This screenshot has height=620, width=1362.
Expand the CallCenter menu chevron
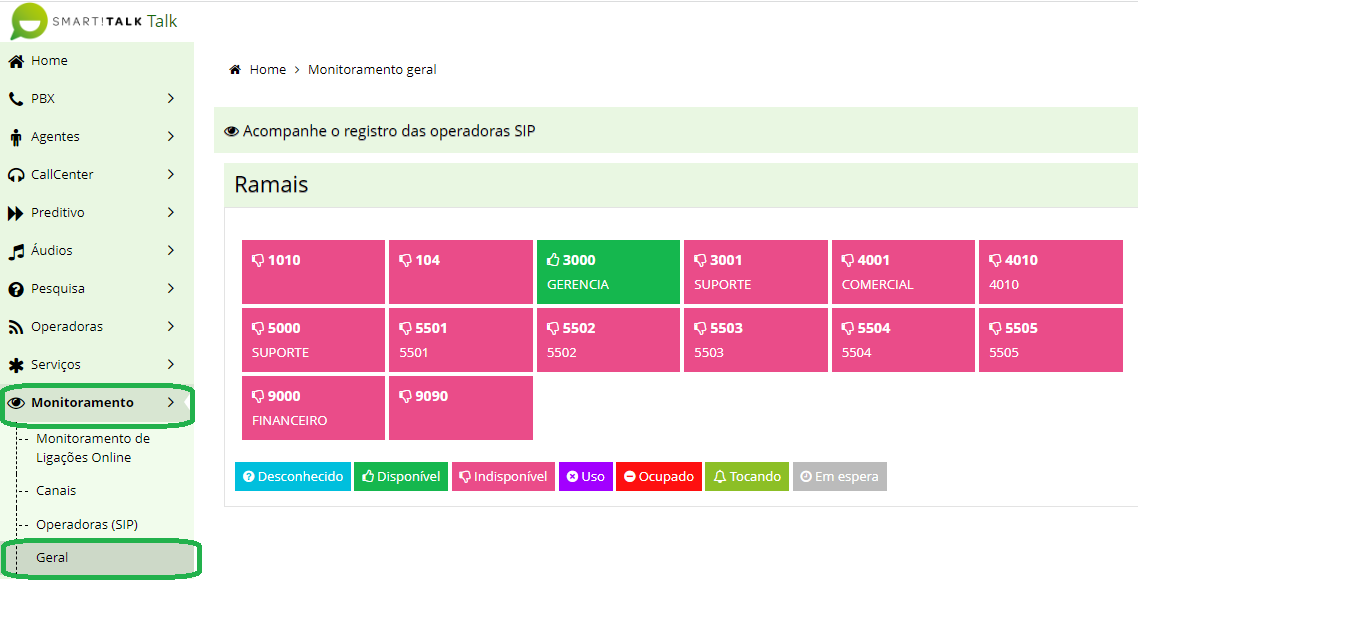tap(171, 175)
